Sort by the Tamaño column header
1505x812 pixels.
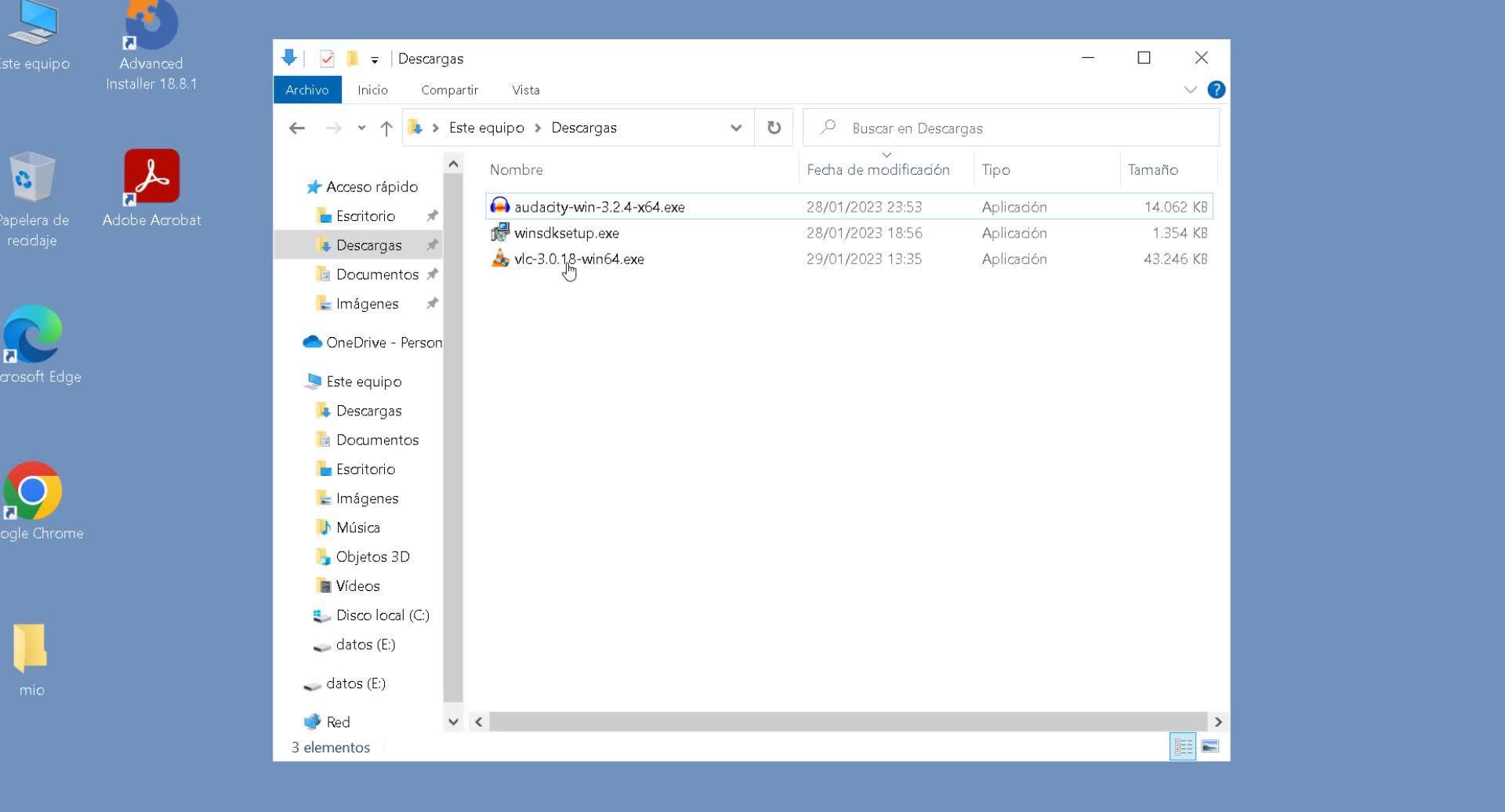point(1152,169)
